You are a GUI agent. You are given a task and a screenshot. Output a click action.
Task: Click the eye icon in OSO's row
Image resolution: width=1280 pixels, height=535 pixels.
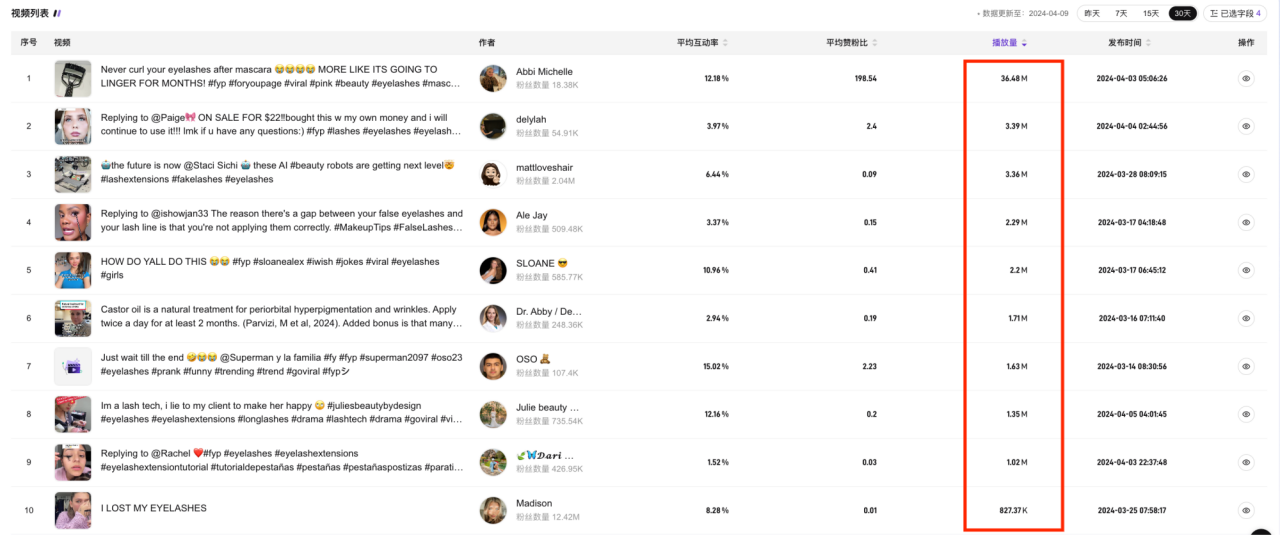coord(1246,366)
